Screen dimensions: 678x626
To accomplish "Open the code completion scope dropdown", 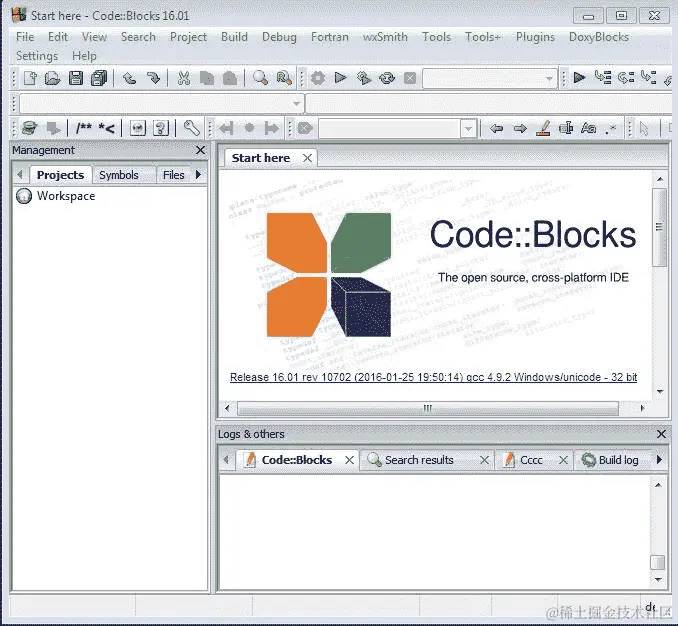I will tap(296, 104).
